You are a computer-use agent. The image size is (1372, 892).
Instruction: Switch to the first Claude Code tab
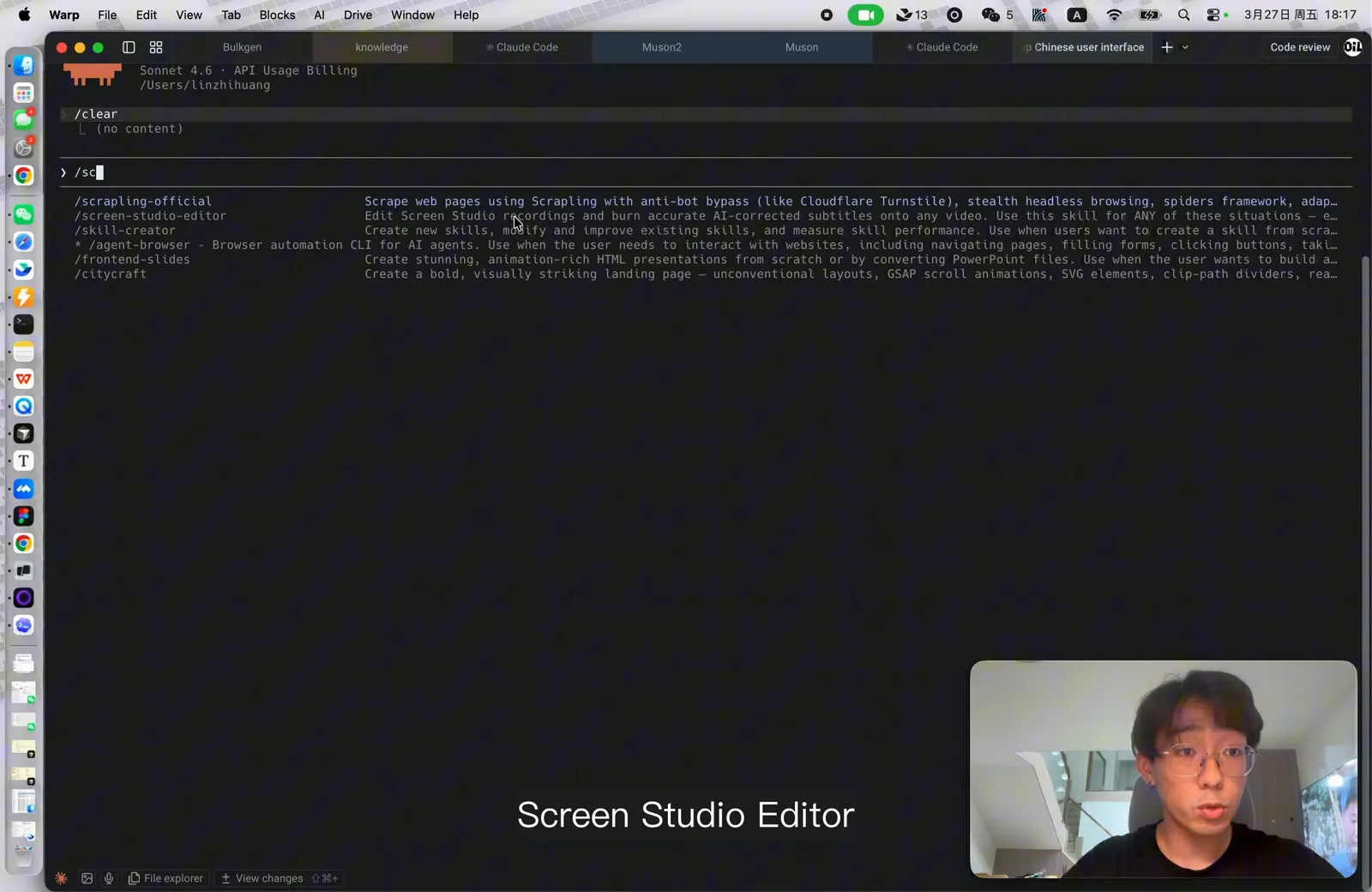point(522,47)
